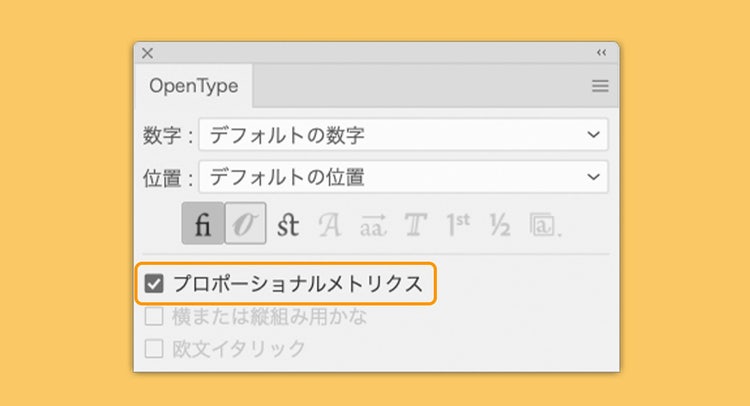Screen dimensions: 750x406
Task: Enable Discretionary Ligatures (st) icon
Action: (x=288, y=224)
